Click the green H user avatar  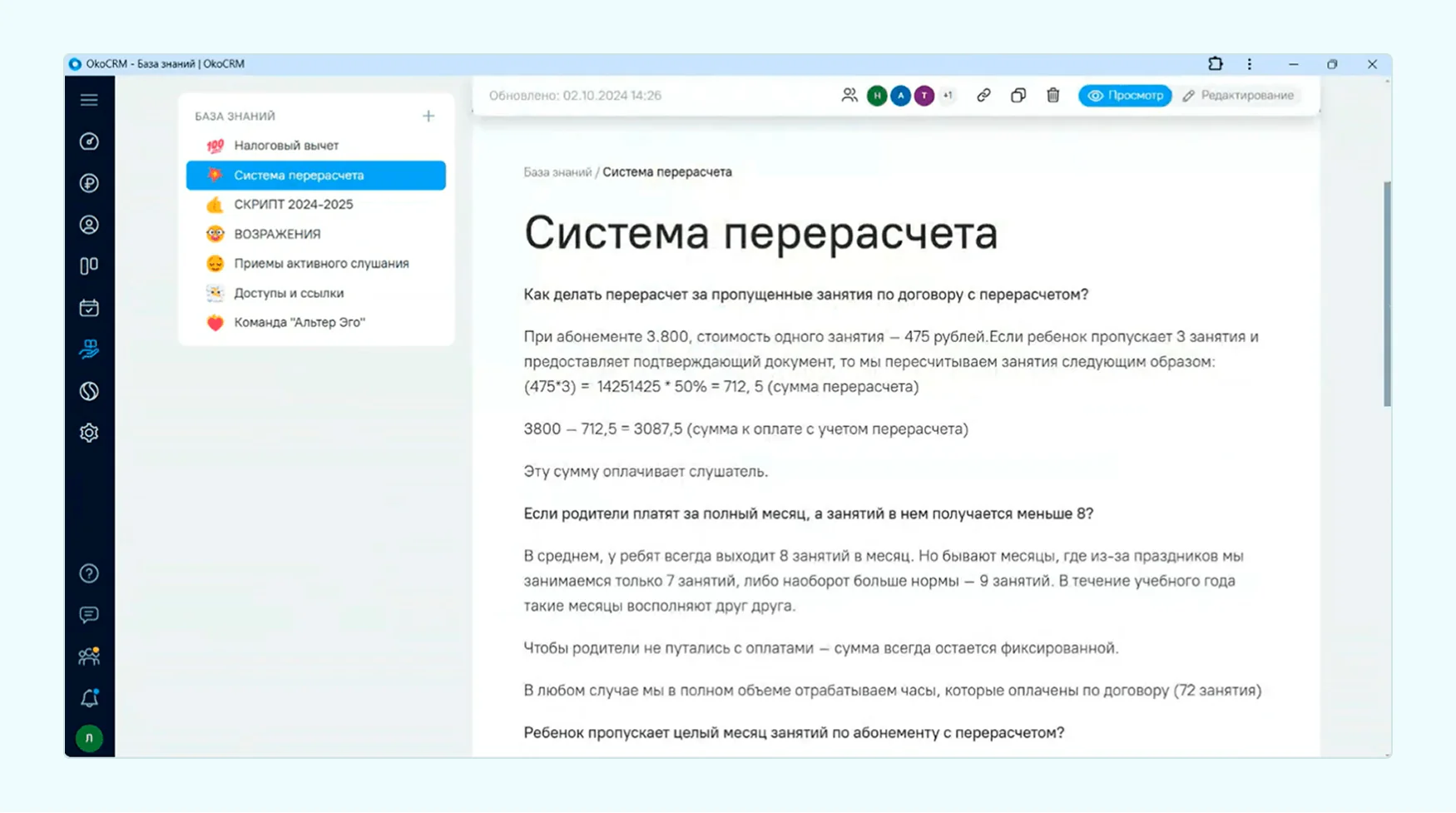pyautogui.click(x=877, y=96)
